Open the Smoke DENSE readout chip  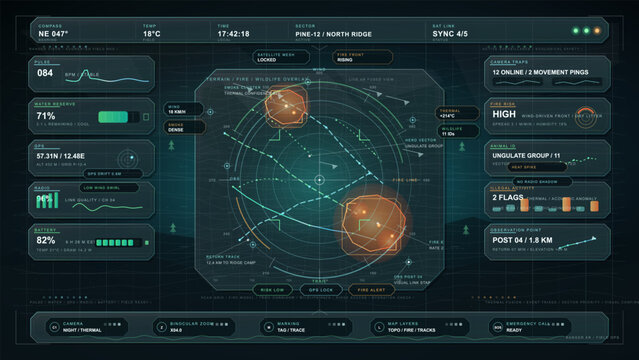185,127
